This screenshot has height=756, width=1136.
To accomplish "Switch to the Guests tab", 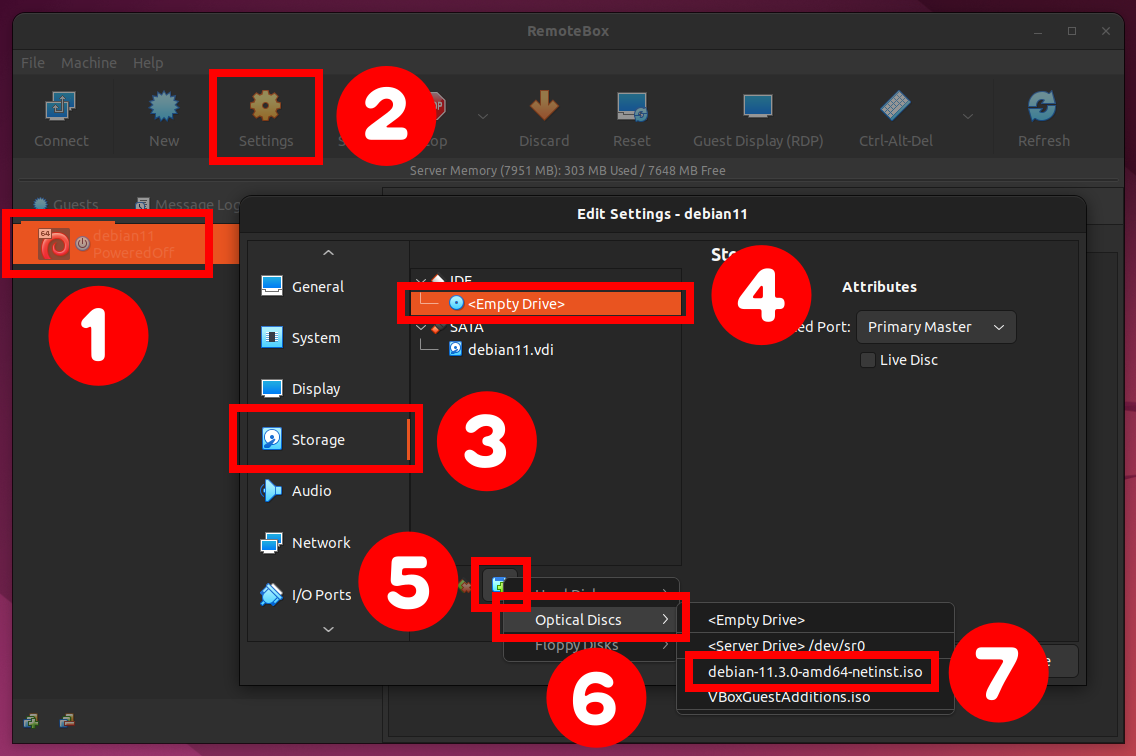I will [66, 204].
